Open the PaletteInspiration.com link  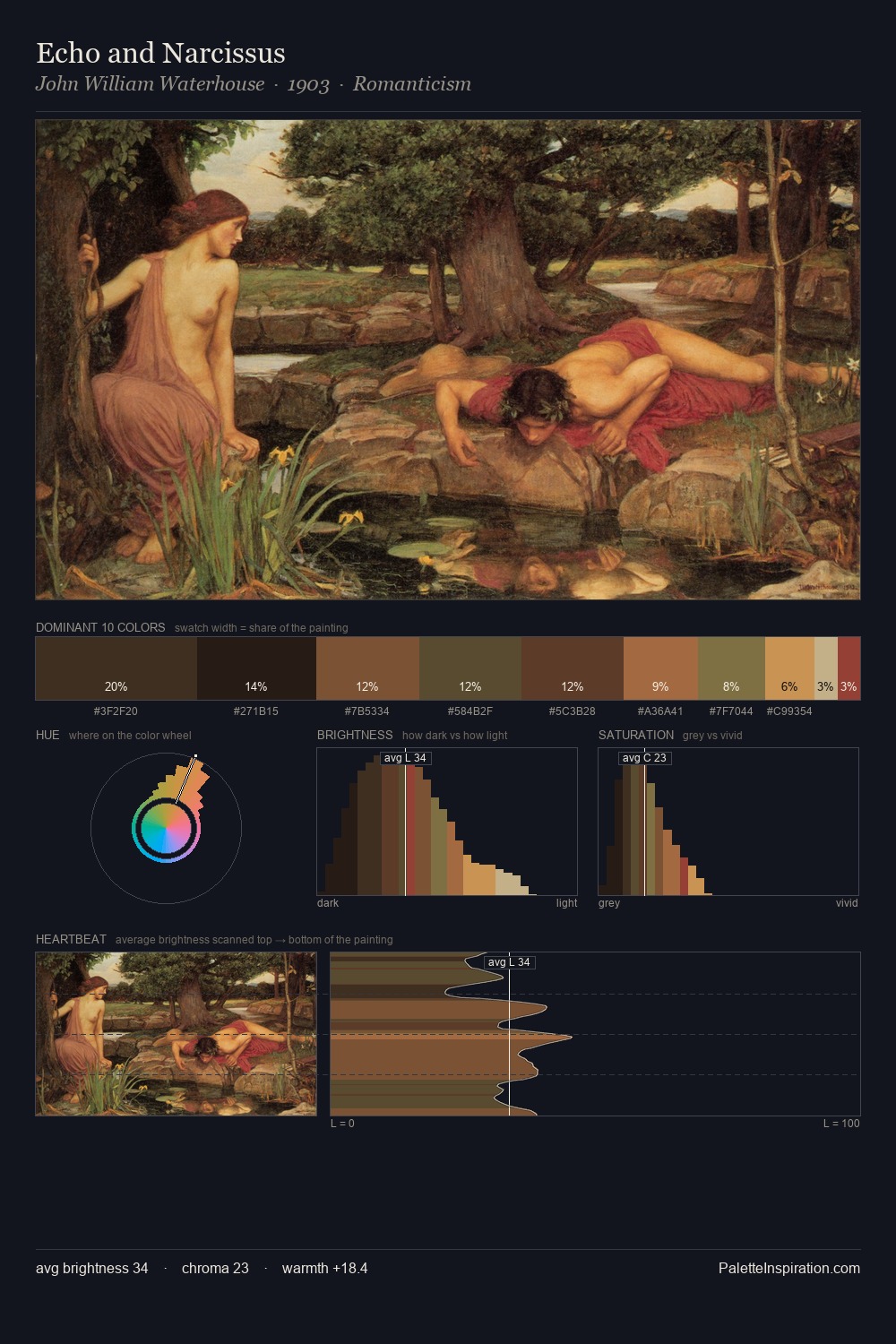click(x=789, y=1269)
